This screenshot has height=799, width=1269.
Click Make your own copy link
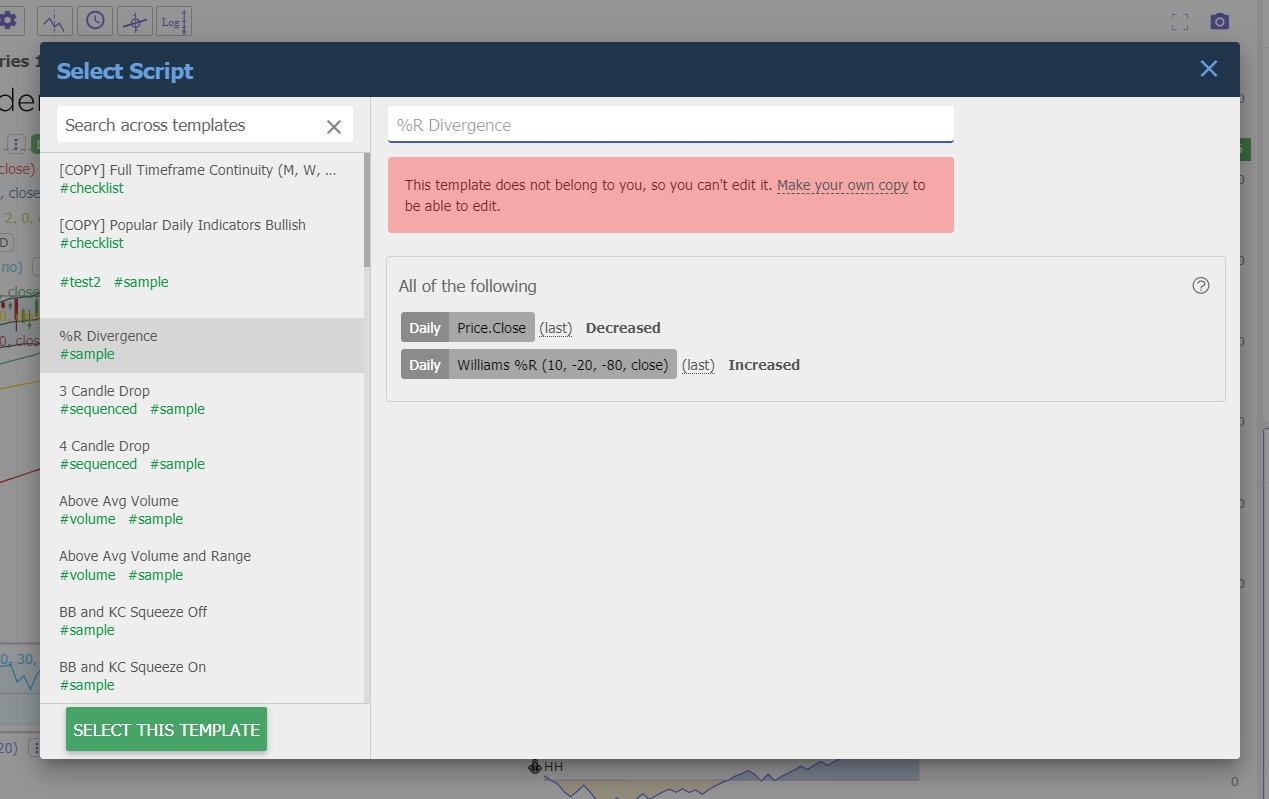(842, 185)
